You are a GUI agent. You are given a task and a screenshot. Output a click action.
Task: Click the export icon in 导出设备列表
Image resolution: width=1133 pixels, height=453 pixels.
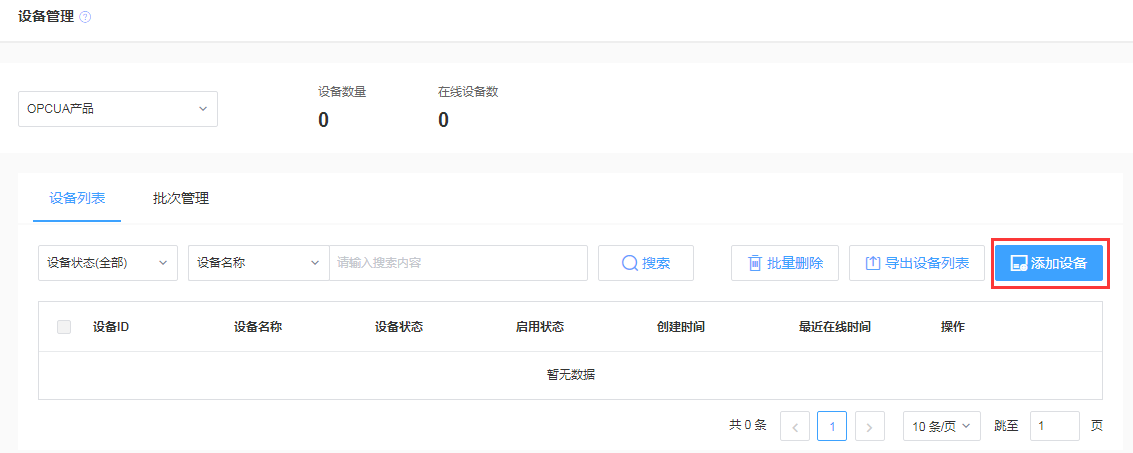tap(872, 263)
